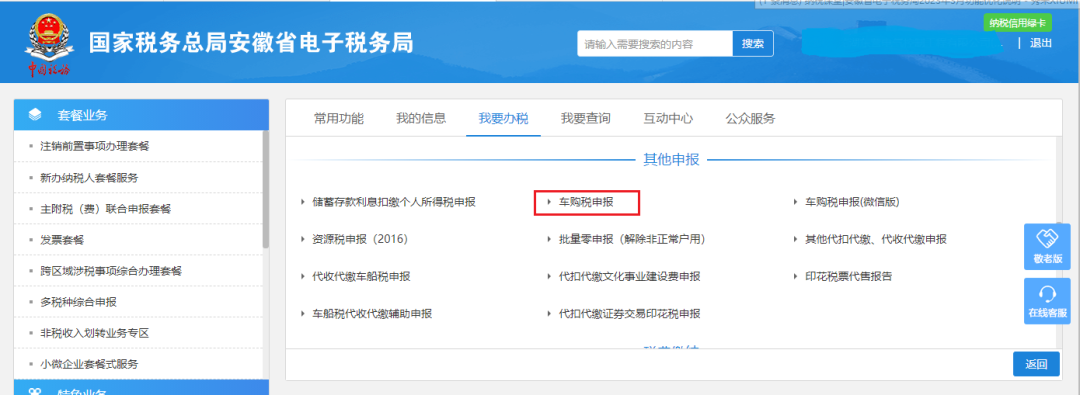Focus the search input field
The height and width of the screenshot is (395, 1080).
pos(655,43)
